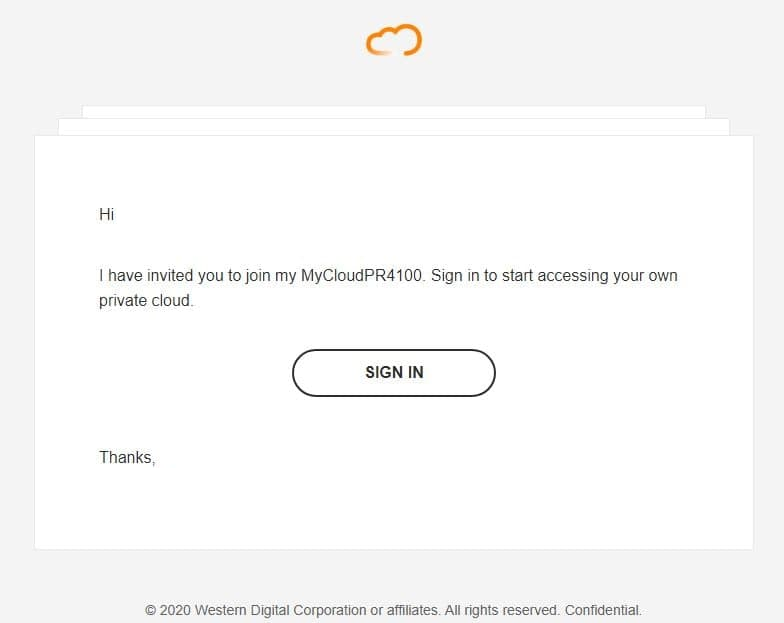This screenshot has width=784, height=623.
Task: Click the word 'Confidential.' in footer
Action: tap(603, 610)
